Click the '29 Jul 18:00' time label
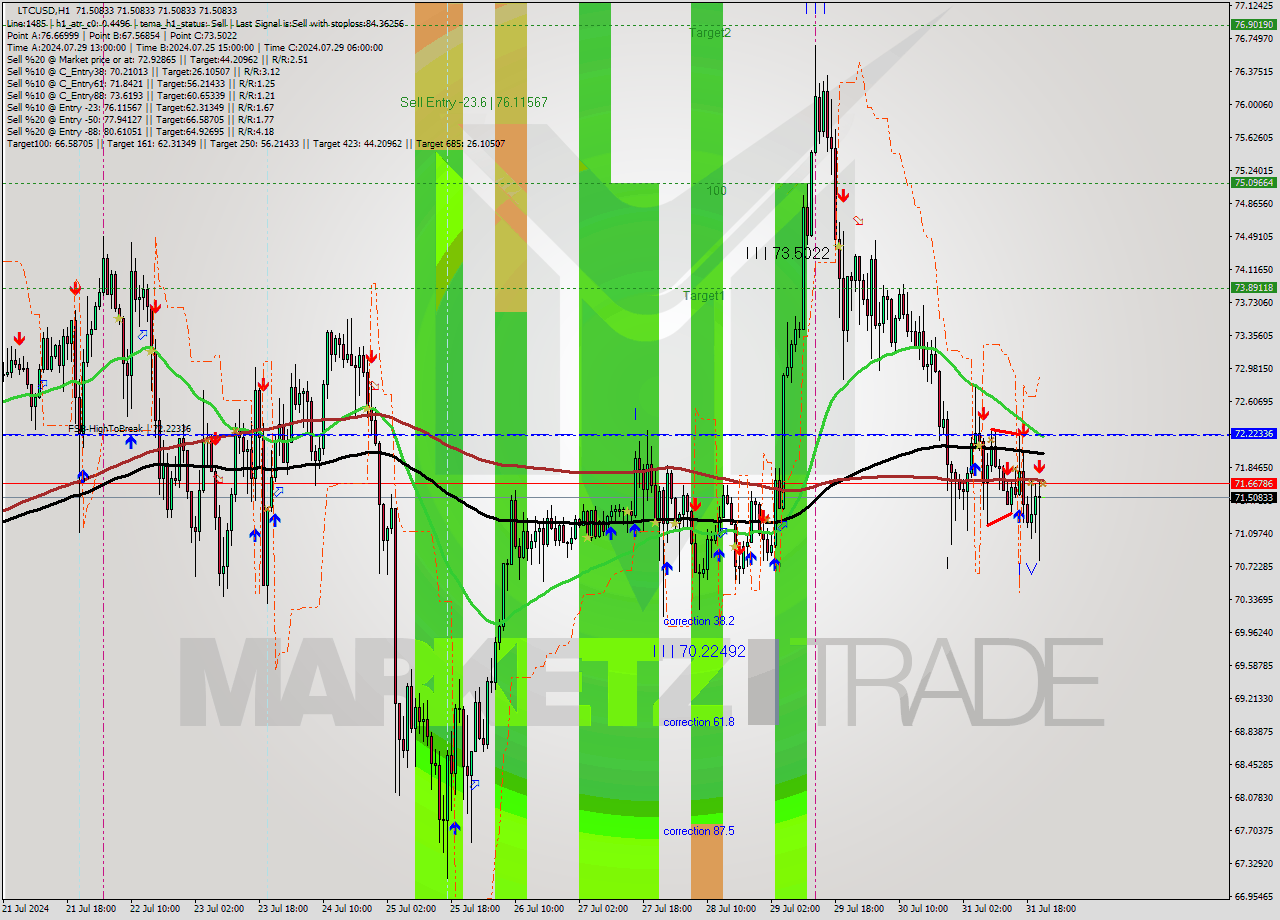1280x920 pixels. coord(858,909)
